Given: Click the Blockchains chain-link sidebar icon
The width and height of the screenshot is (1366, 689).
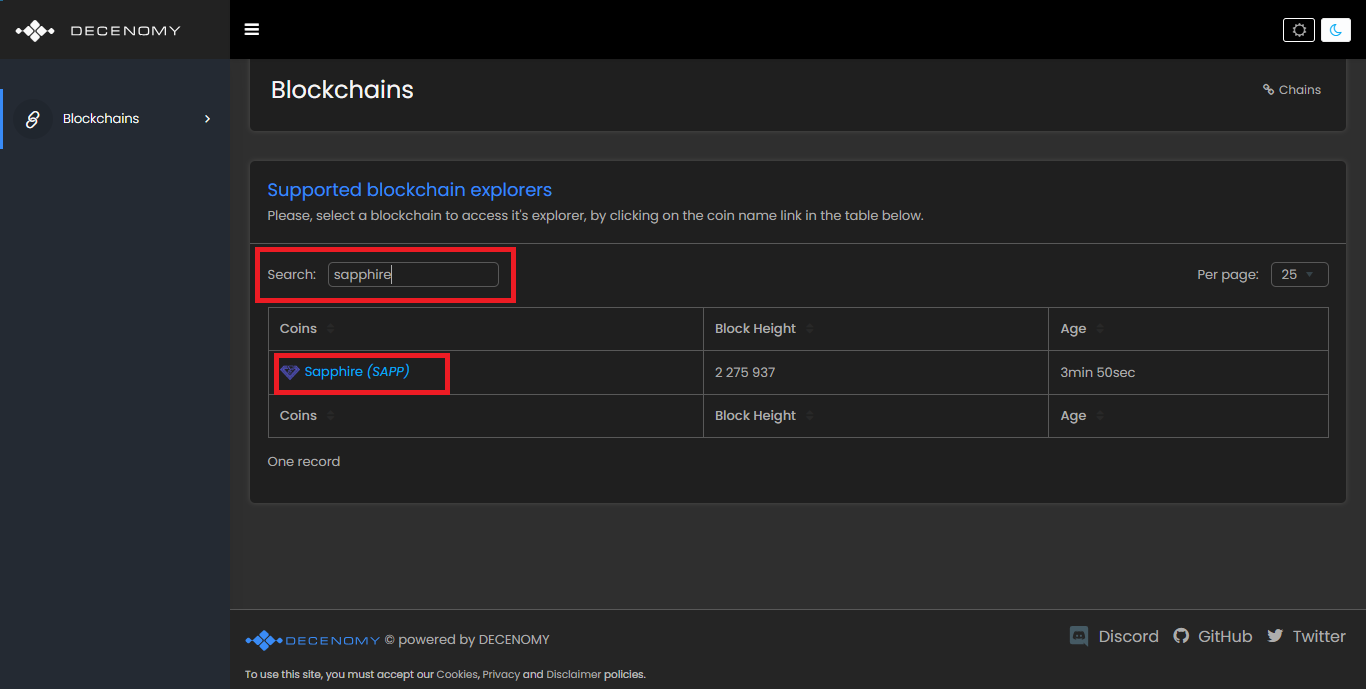Looking at the screenshot, I should pos(32,119).
